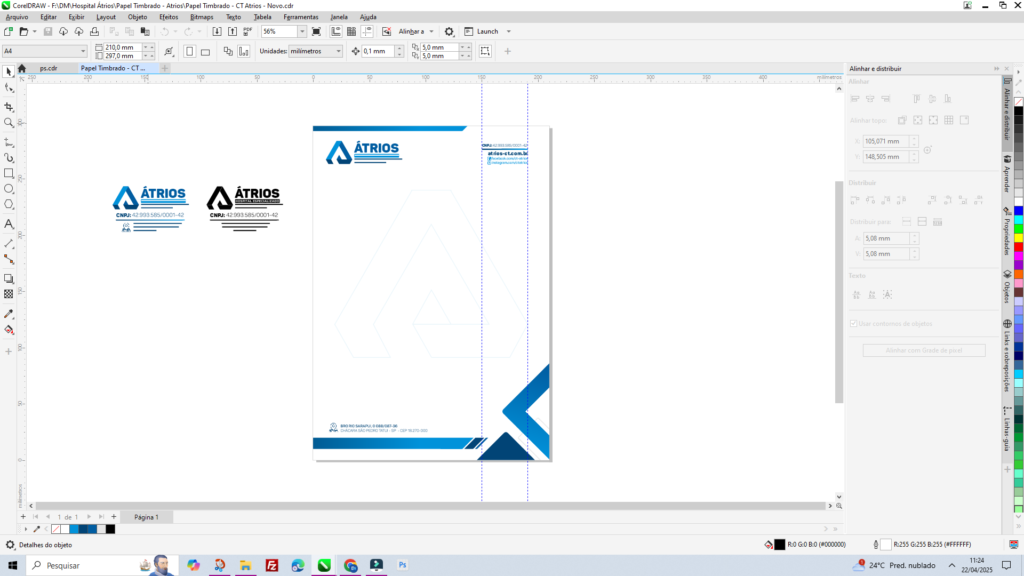The width and height of the screenshot is (1024, 576).
Task: Click the New document icon
Action: click(8, 31)
